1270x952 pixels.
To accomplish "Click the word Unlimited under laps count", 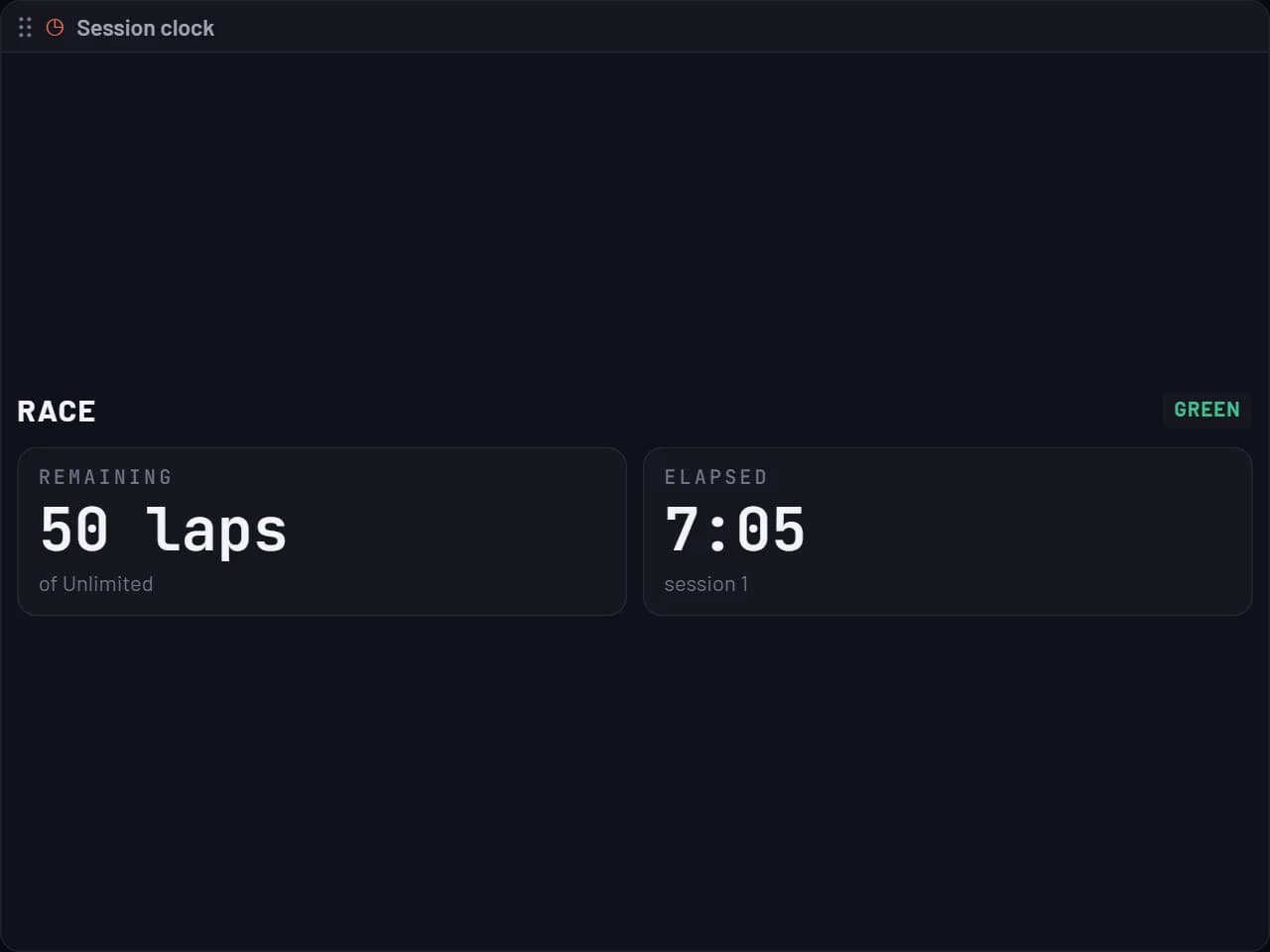I will pos(108,584).
